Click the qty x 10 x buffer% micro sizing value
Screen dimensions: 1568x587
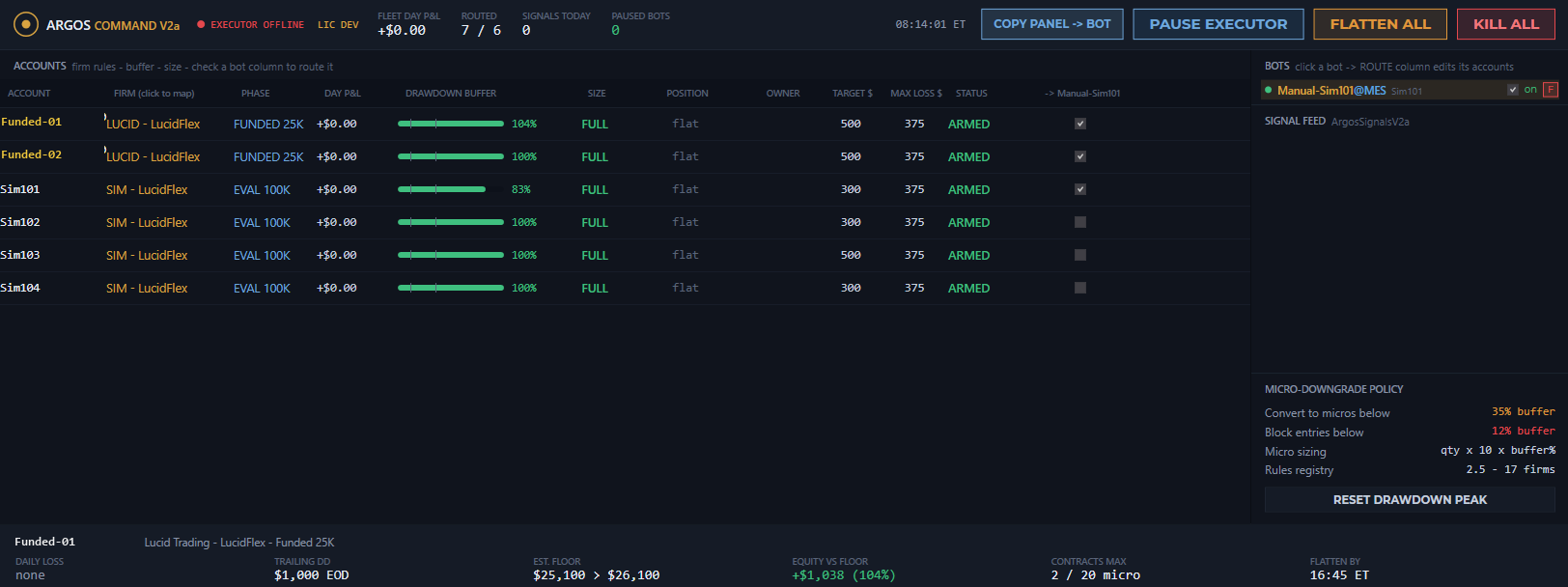pyautogui.click(x=1498, y=450)
